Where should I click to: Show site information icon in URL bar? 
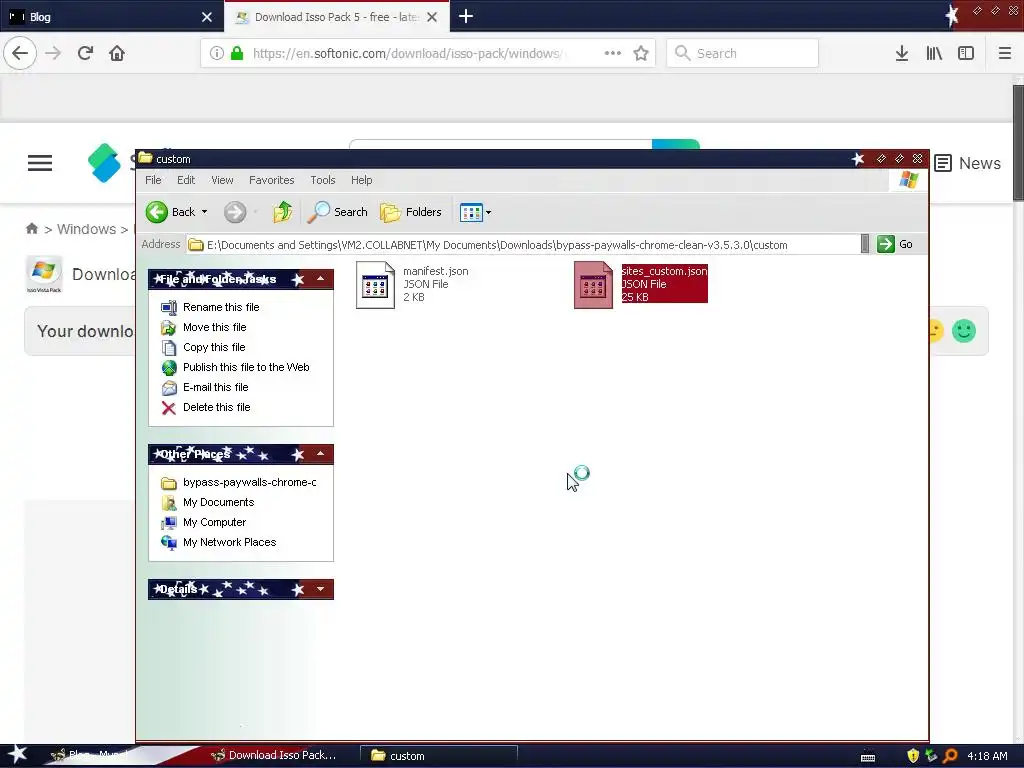(x=216, y=54)
